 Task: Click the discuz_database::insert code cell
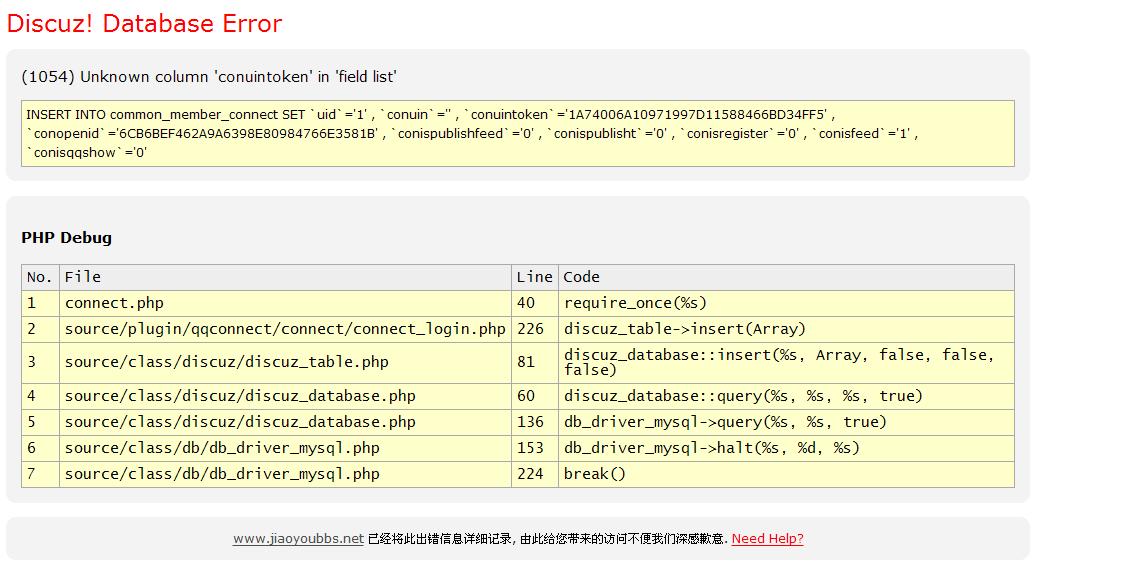(786, 363)
